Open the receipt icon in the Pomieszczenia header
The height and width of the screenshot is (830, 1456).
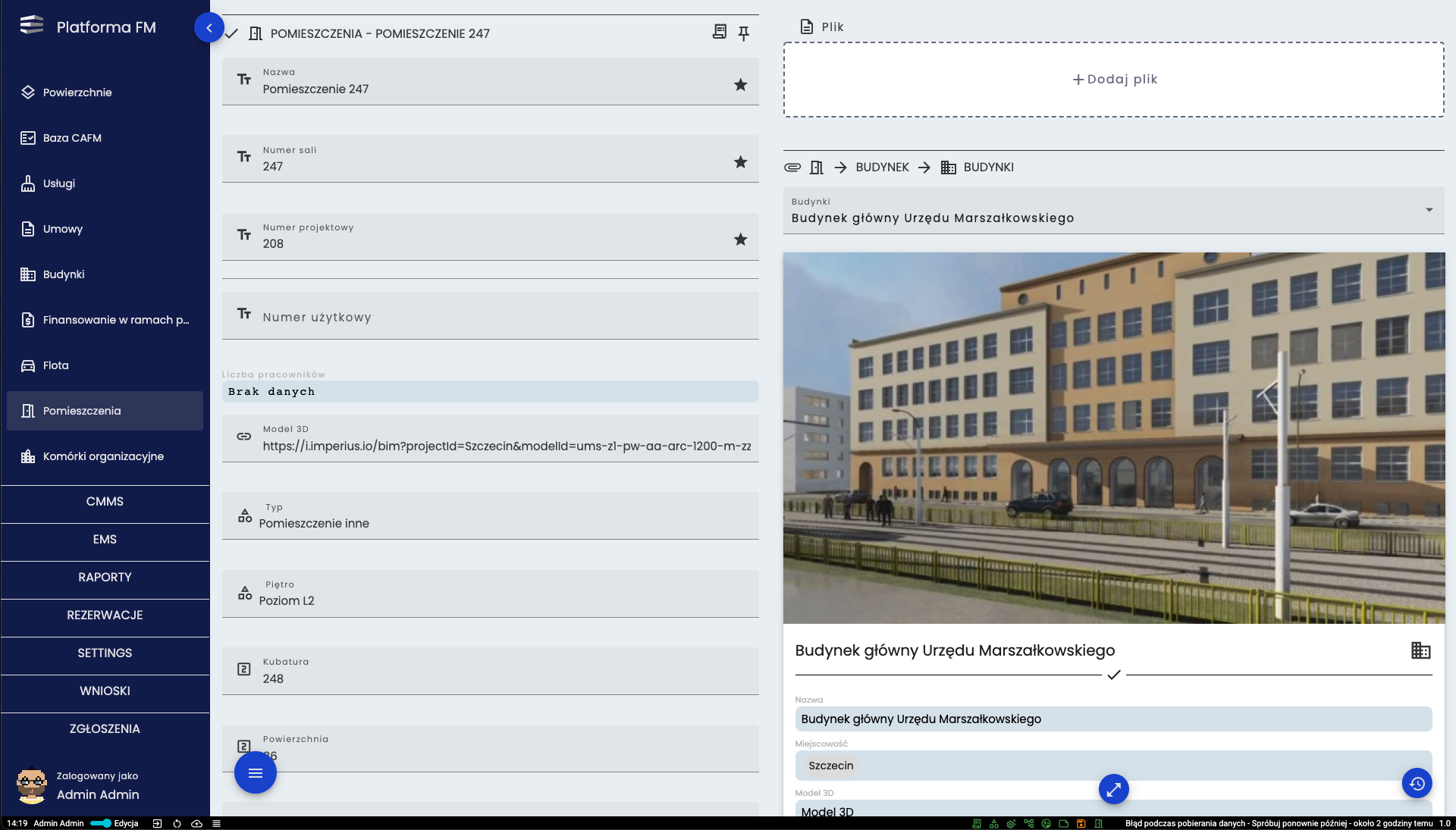tap(720, 32)
